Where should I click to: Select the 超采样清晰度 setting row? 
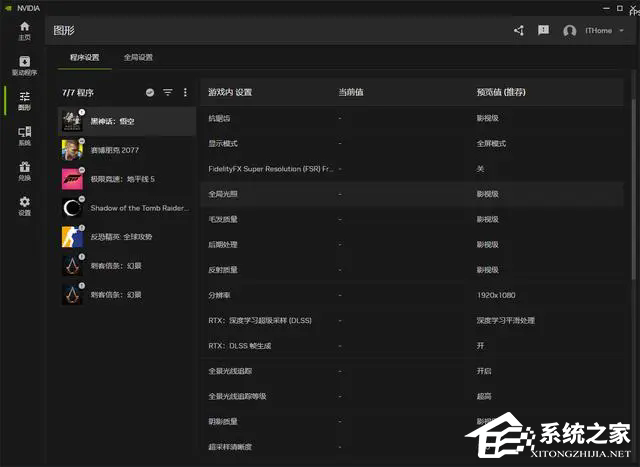[x=412, y=447]
